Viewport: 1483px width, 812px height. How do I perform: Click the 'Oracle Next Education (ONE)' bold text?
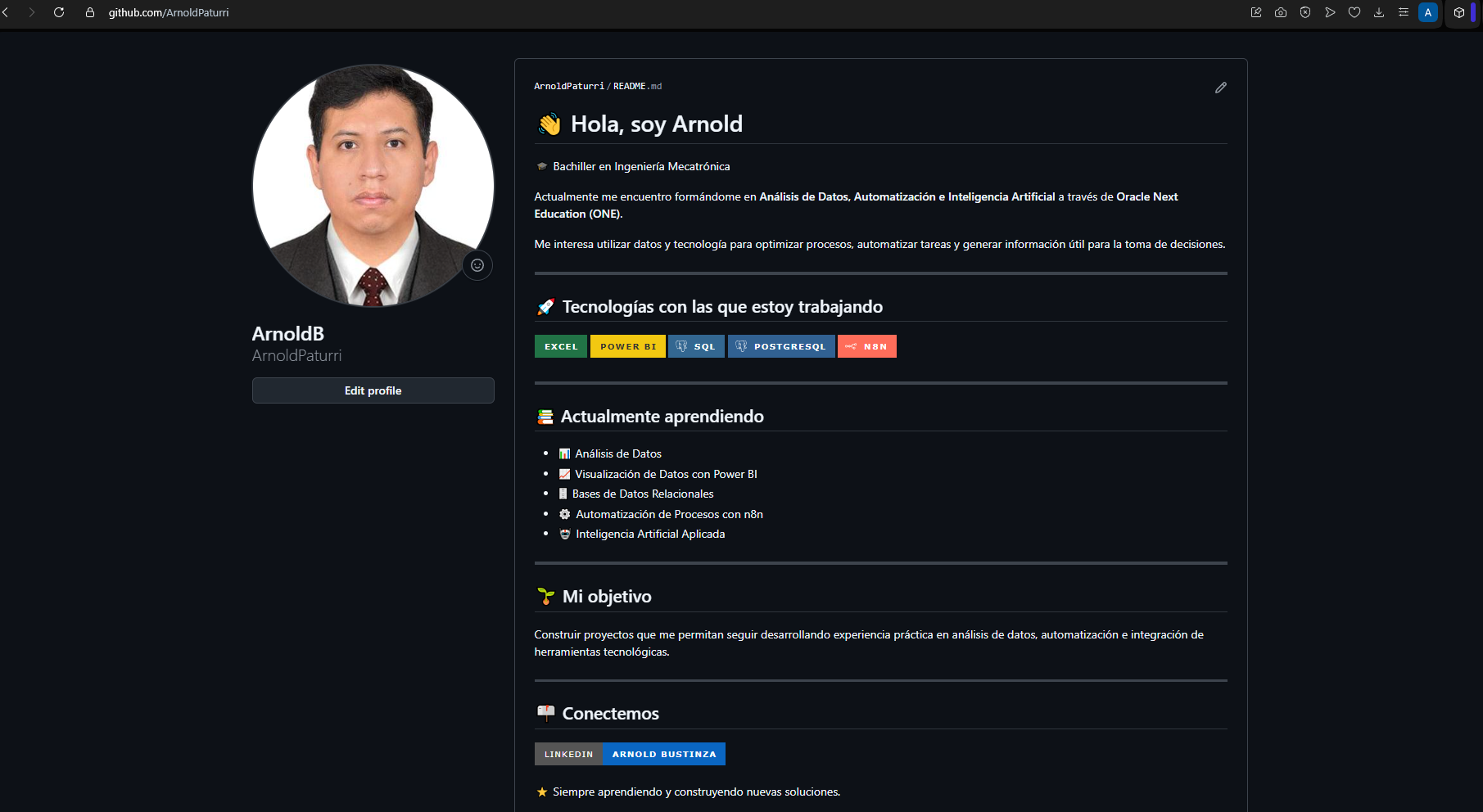tap(856, 205)
